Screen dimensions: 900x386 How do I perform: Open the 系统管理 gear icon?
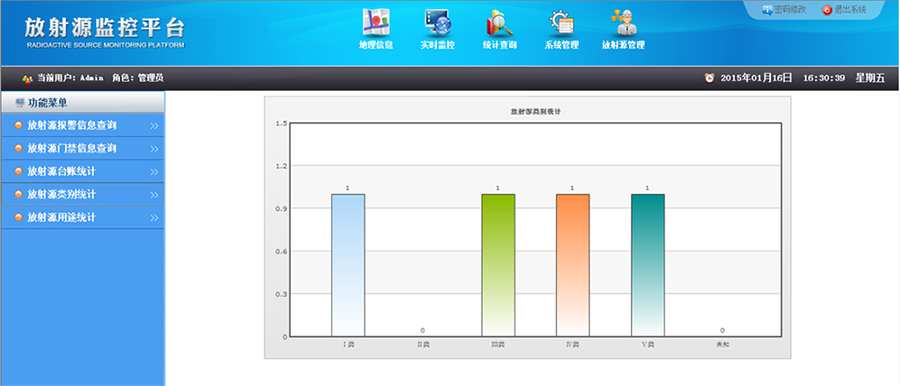click(561, 23)
